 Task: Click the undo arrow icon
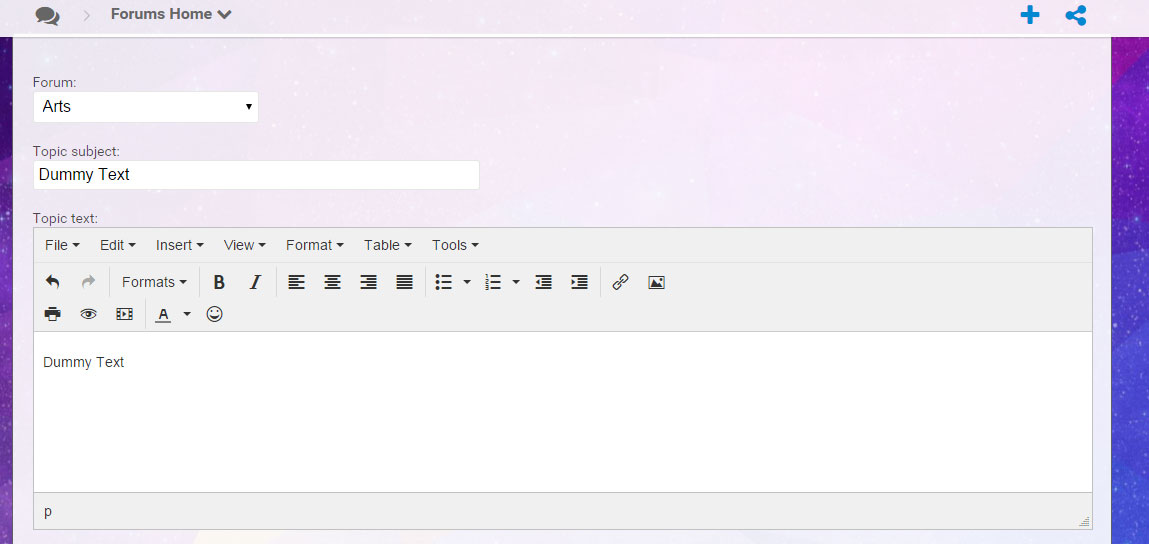[53, 282]
